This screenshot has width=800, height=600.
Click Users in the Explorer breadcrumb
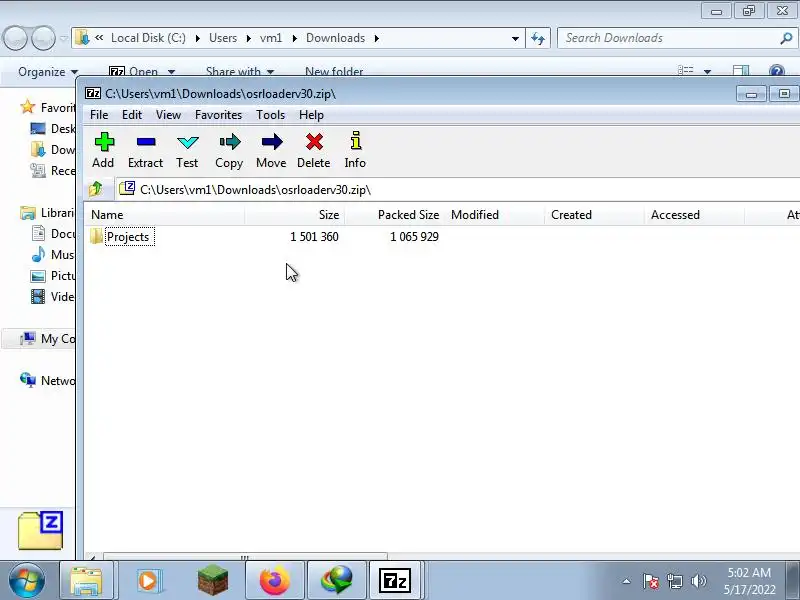(x=223, y=38)
